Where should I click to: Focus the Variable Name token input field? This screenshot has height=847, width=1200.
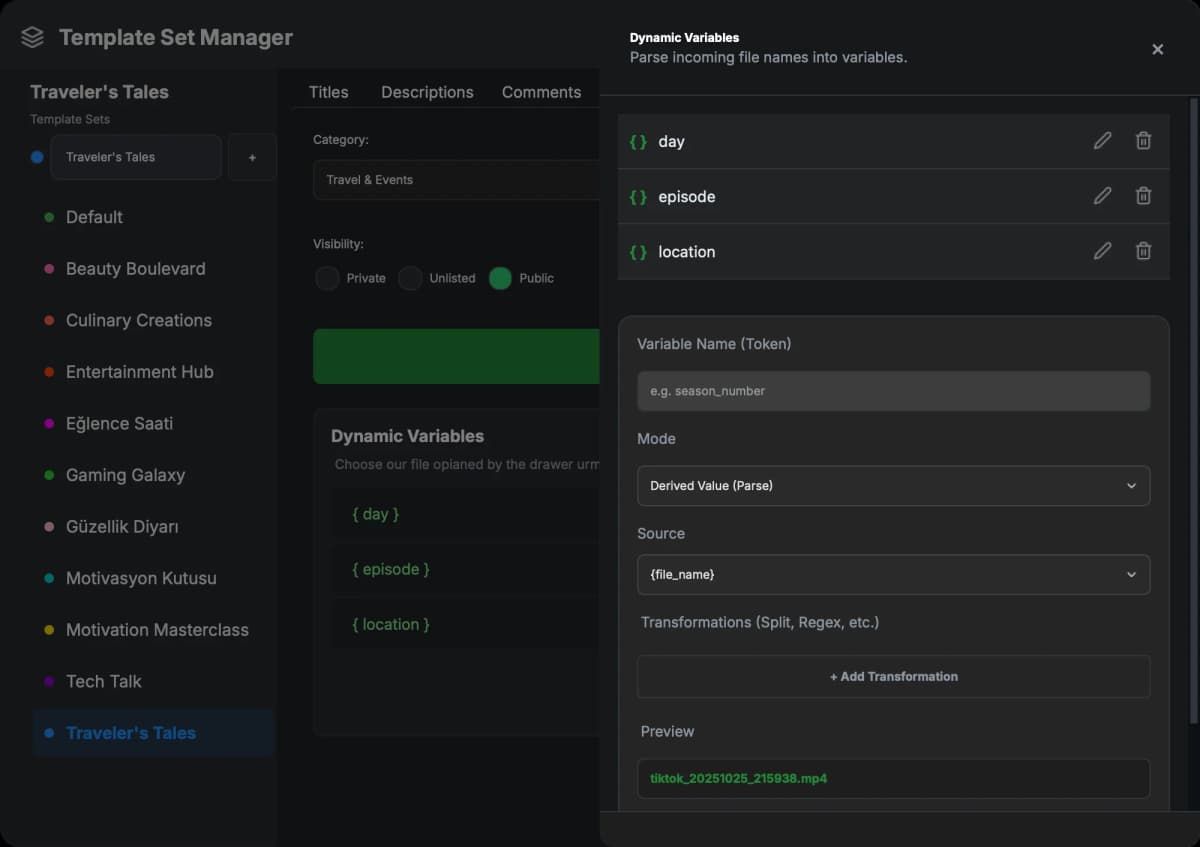[893, 391]
